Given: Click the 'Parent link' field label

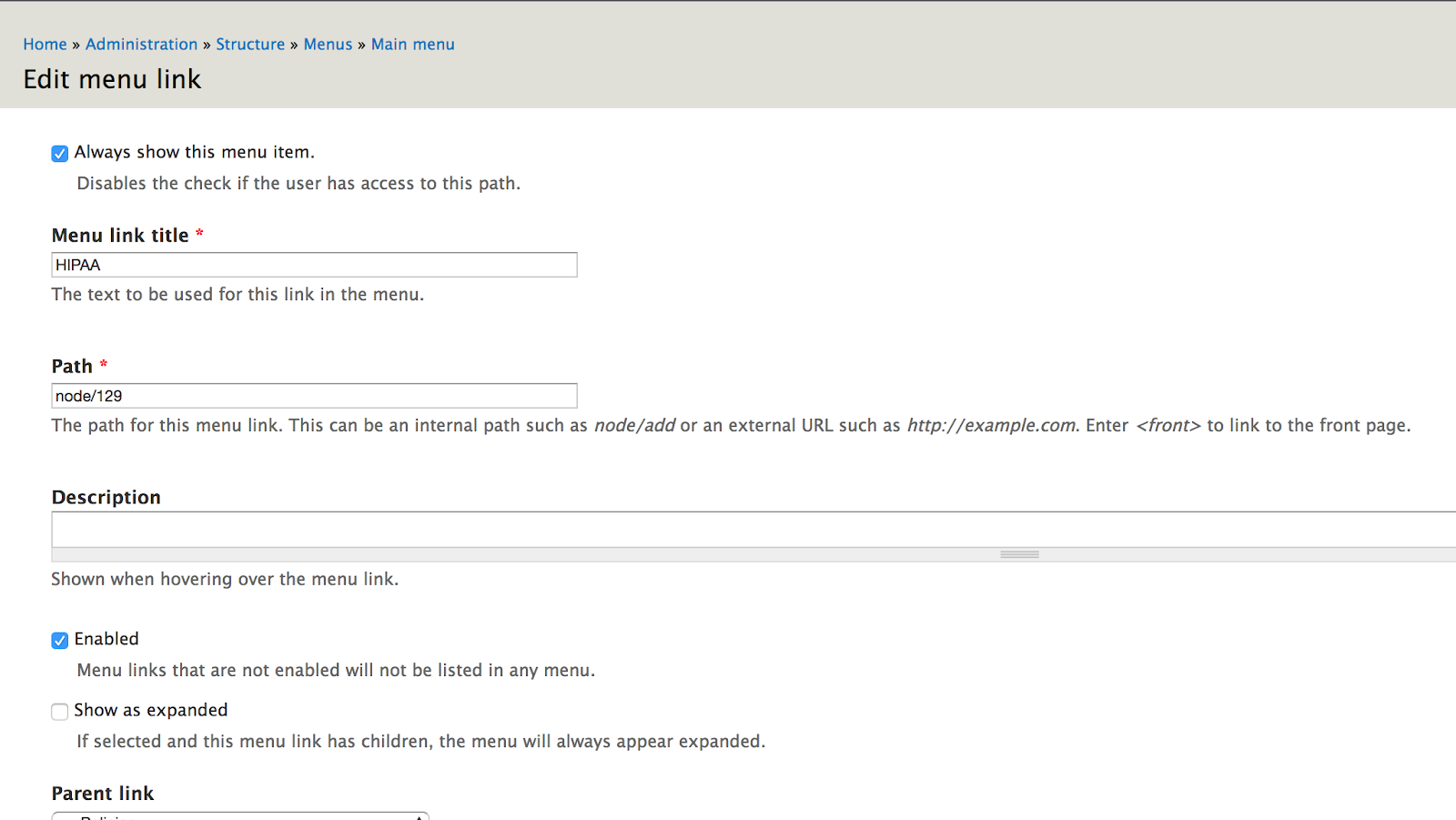Looking at the screenshot, I should [x=103, y=794].
